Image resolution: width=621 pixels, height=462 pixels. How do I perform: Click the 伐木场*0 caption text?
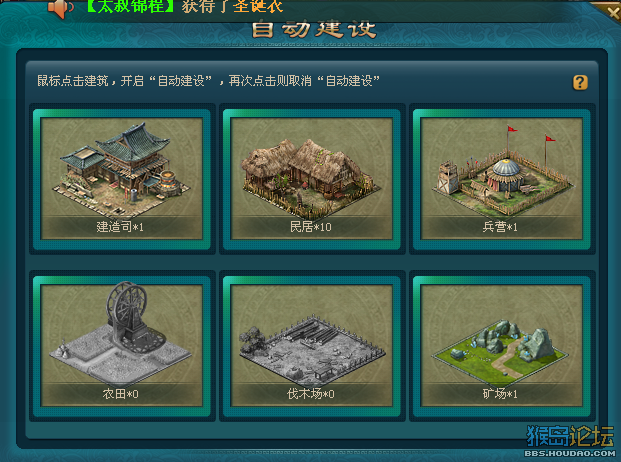[x=310, y=394]
